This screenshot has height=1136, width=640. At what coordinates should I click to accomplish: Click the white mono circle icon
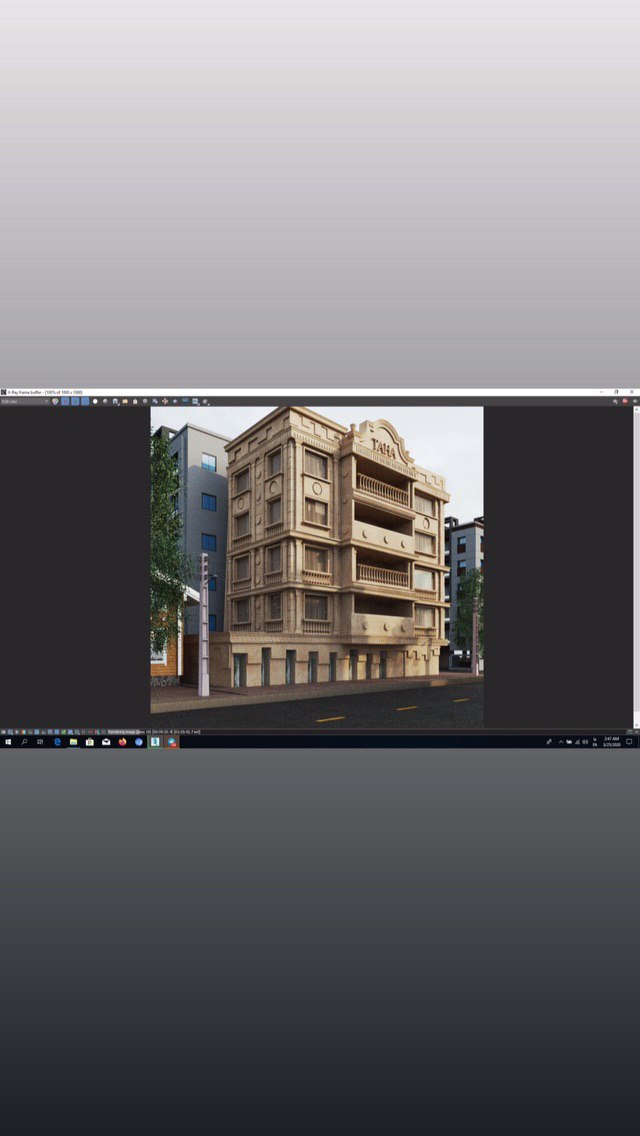tap(95, 401)
